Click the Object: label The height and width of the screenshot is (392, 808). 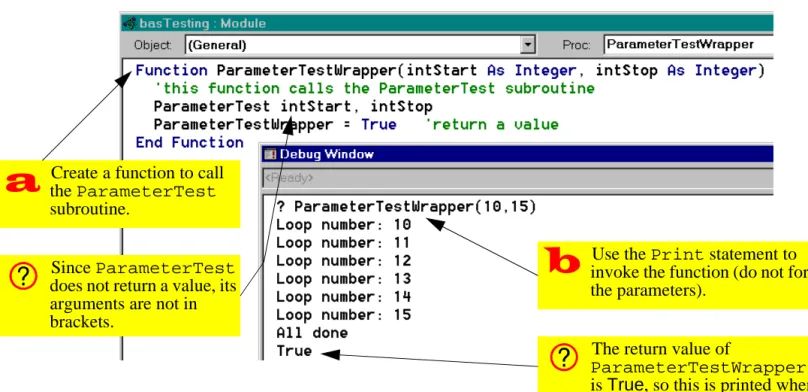tap(153, 45)
